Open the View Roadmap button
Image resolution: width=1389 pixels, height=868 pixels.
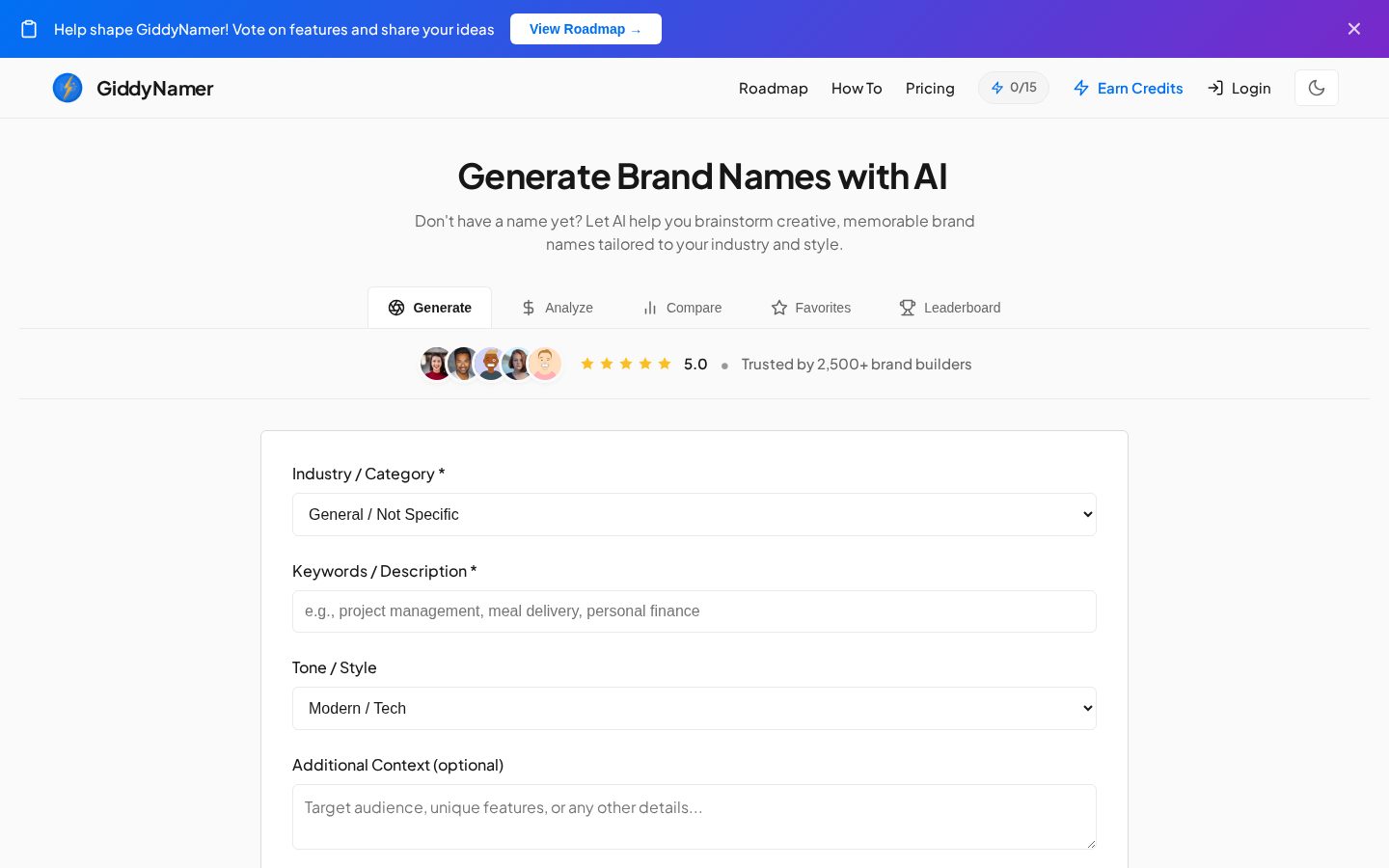[586, 29]
